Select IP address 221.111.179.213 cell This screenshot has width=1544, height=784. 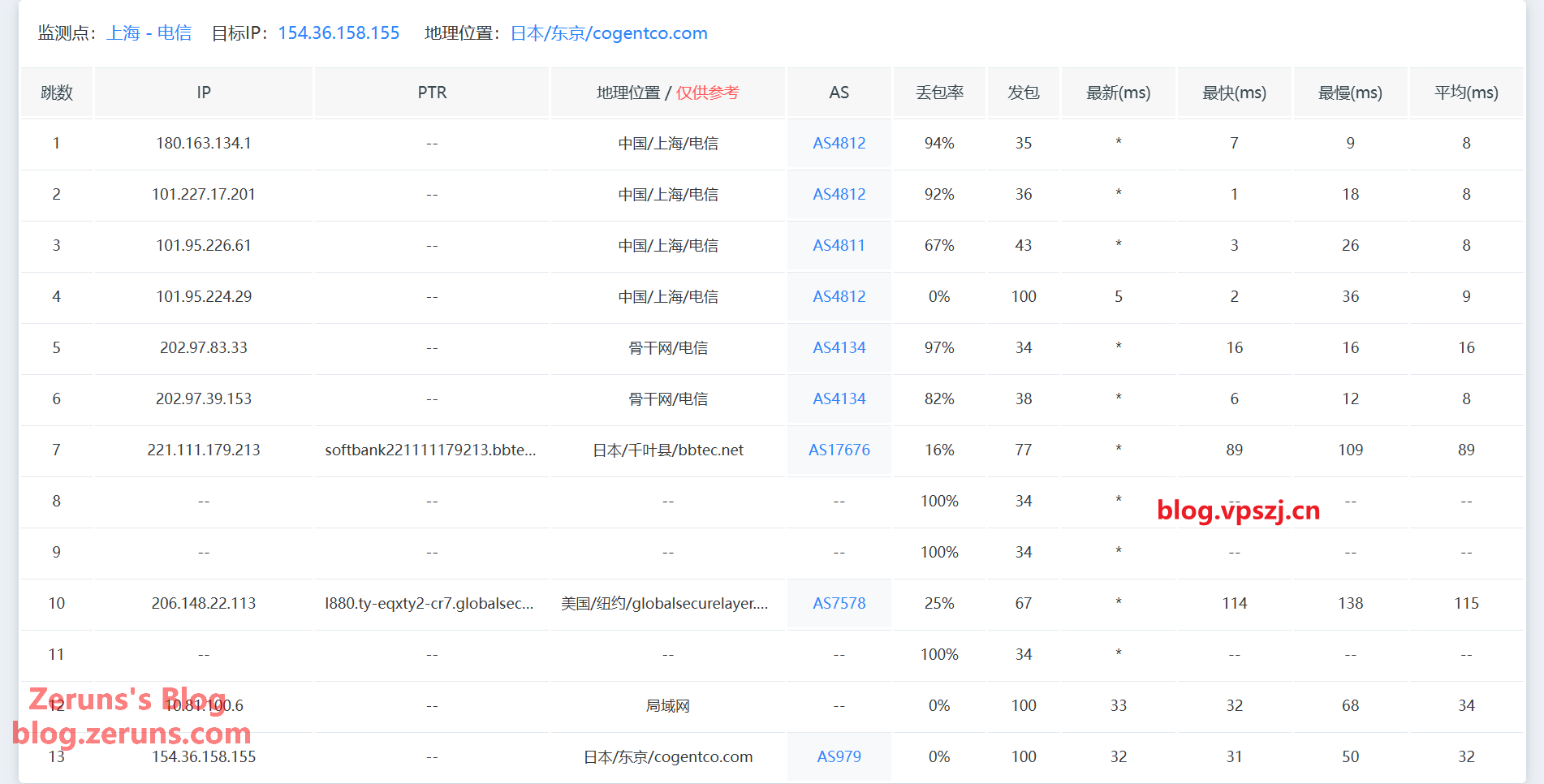tap(204, 450)
